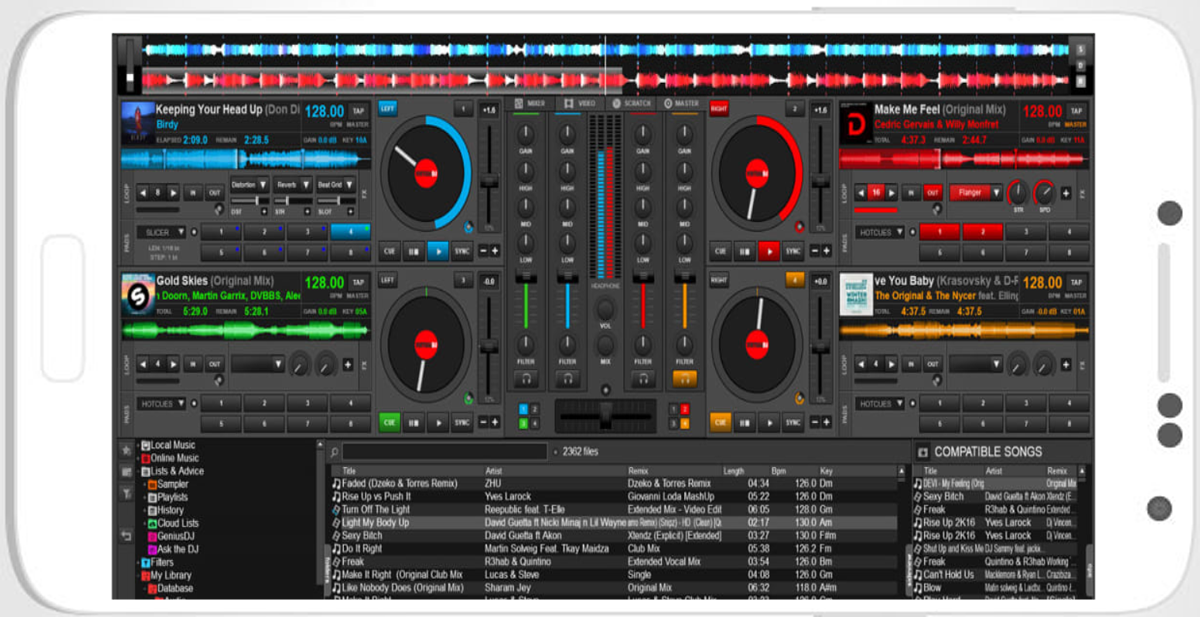Play the Make Me Feel deck

click(x=768, y=252)
